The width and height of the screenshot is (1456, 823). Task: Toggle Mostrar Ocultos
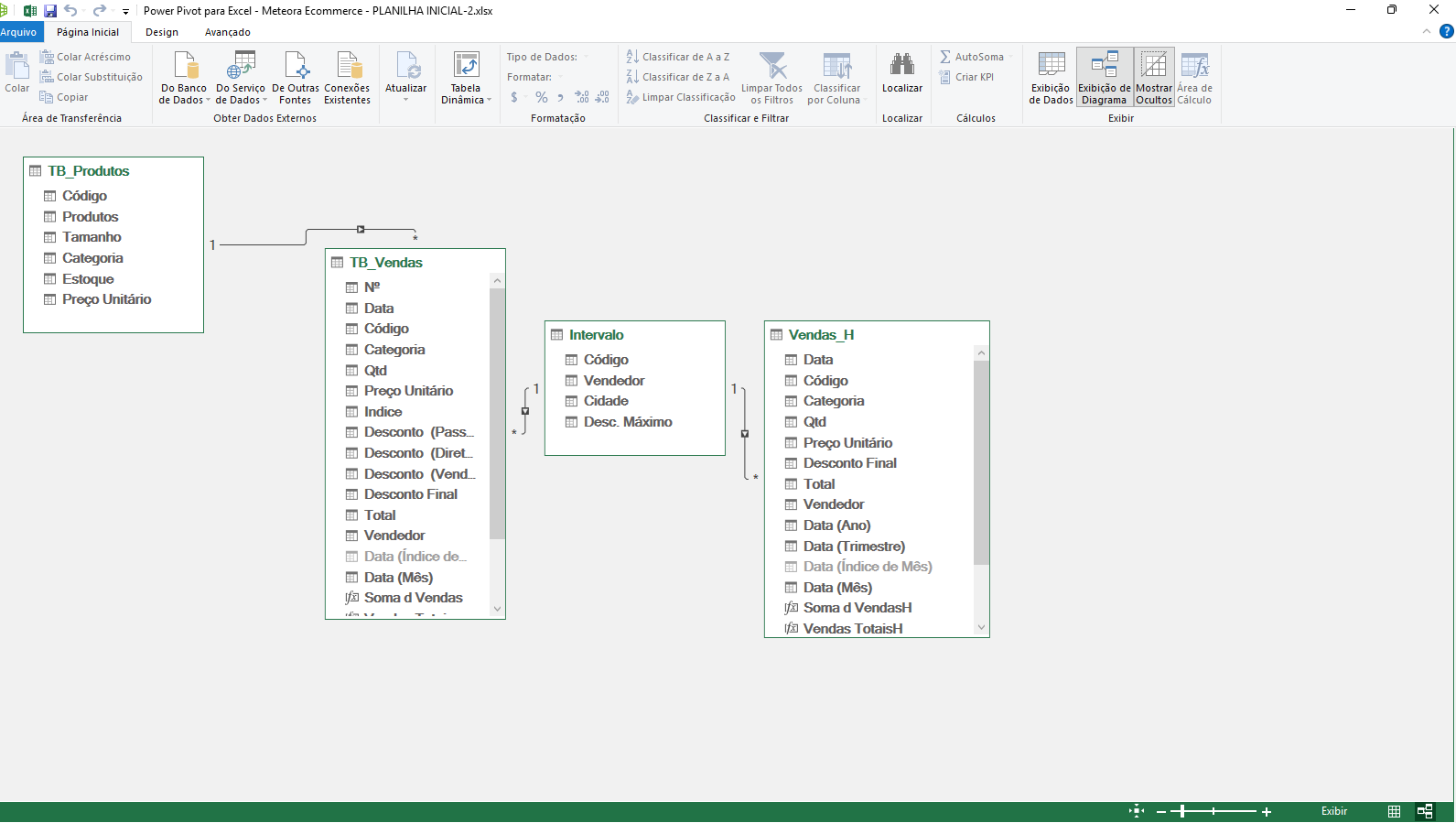(x=1154, y=79)
